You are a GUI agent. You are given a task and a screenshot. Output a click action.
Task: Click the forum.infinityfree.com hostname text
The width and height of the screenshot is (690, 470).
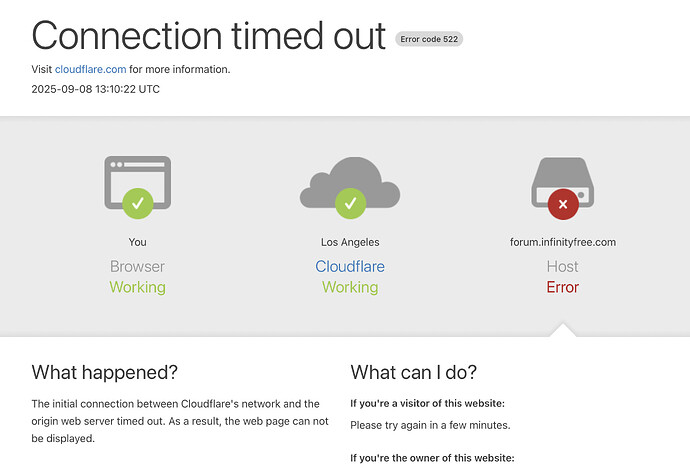point(563,242)
